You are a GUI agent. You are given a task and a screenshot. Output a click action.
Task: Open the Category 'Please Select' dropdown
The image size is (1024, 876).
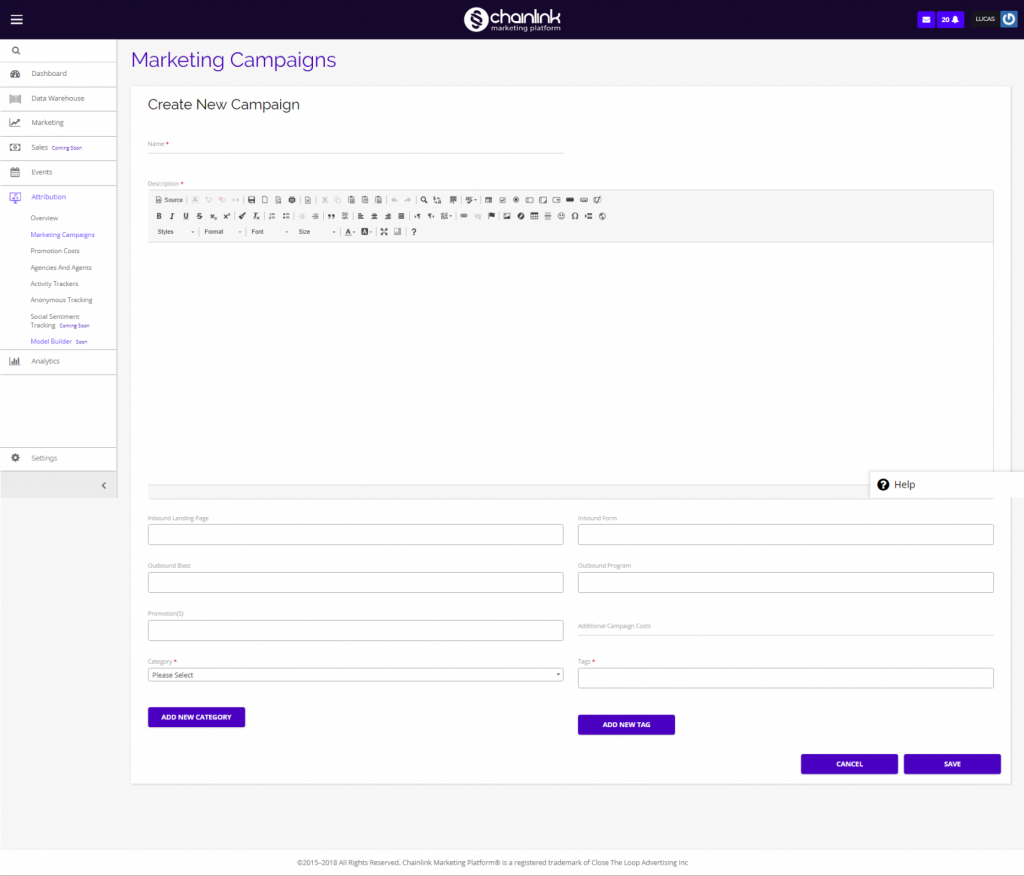point(355,675)
